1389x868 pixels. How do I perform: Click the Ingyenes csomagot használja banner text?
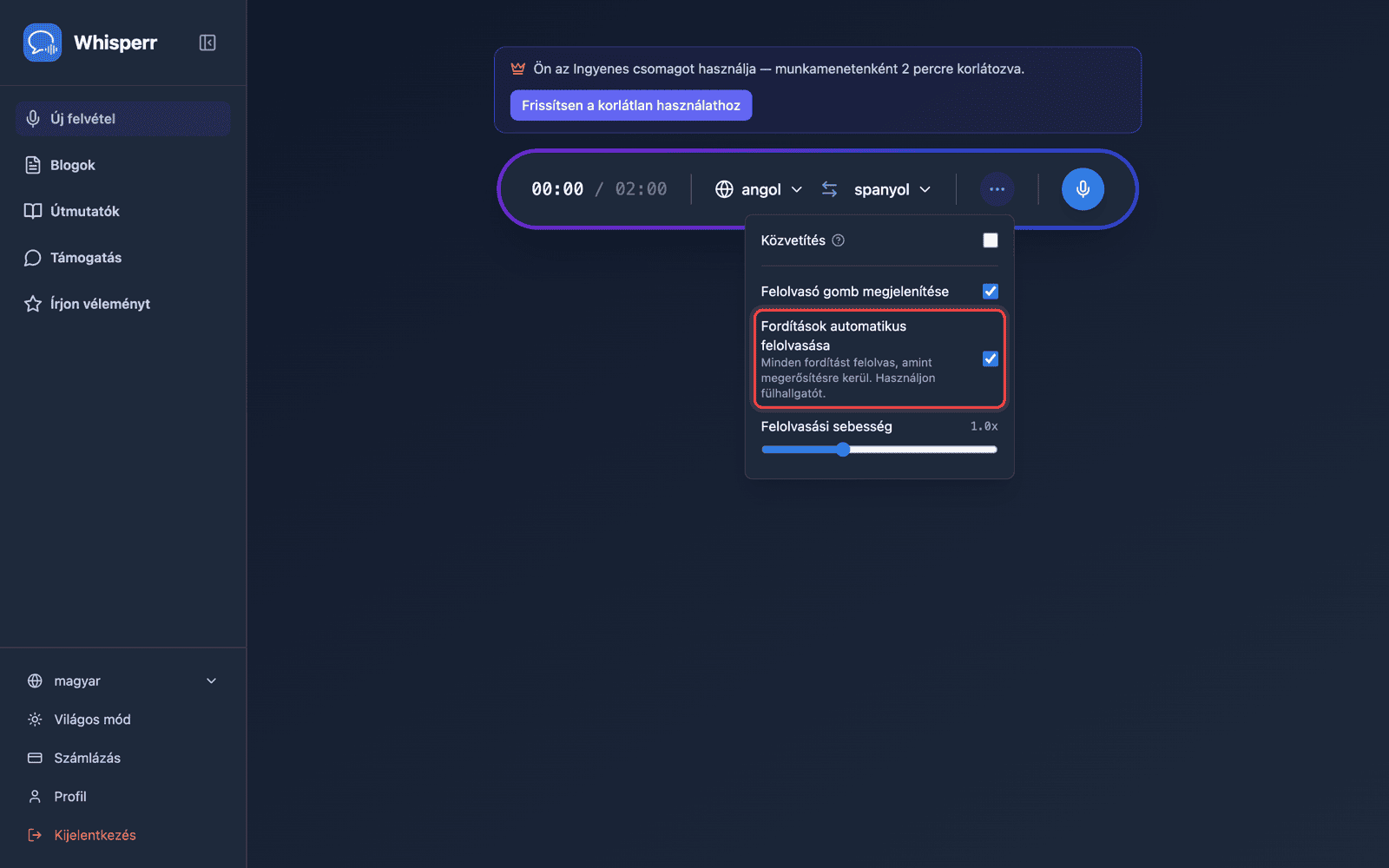pyautogui.click(x=779, y=69)
